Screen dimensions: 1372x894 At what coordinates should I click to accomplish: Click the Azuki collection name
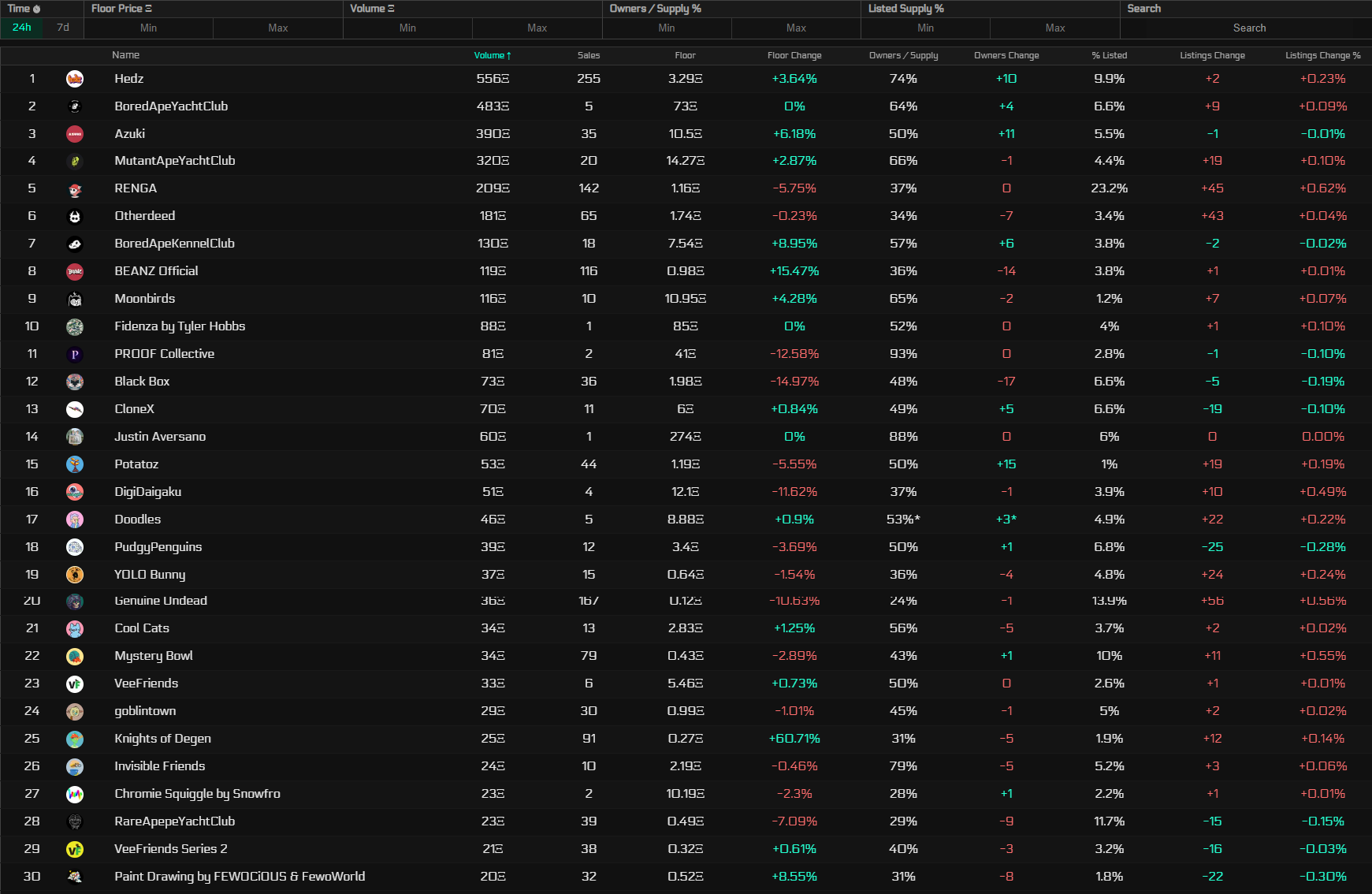tap(130, 134)
